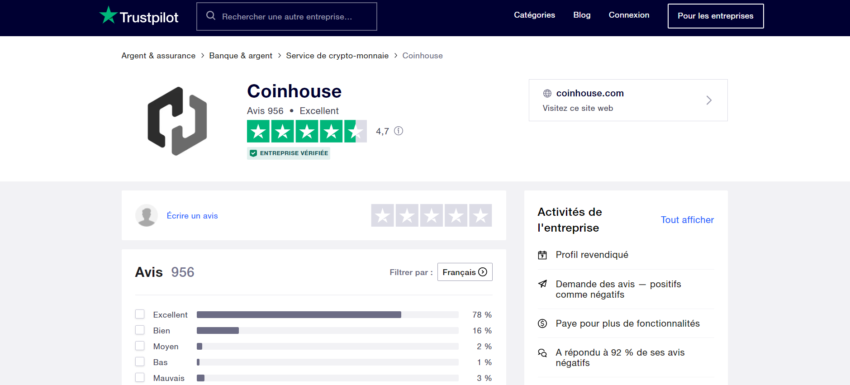Click the chat bubbles icon for A répondu

pyautogui.click(x=542, y=353)
